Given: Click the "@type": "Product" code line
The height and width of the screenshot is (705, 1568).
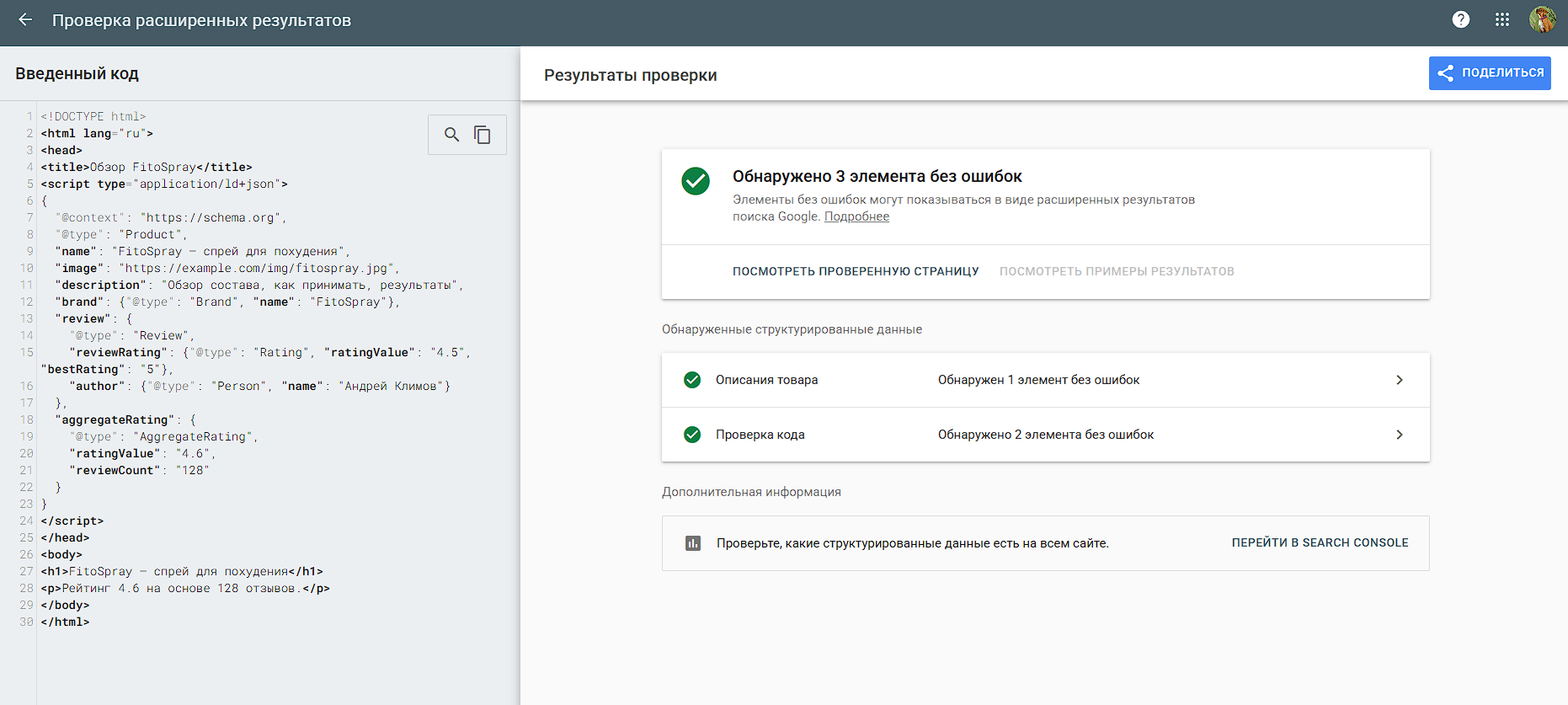Looking at the screenshot, I should tap(121, 234).
